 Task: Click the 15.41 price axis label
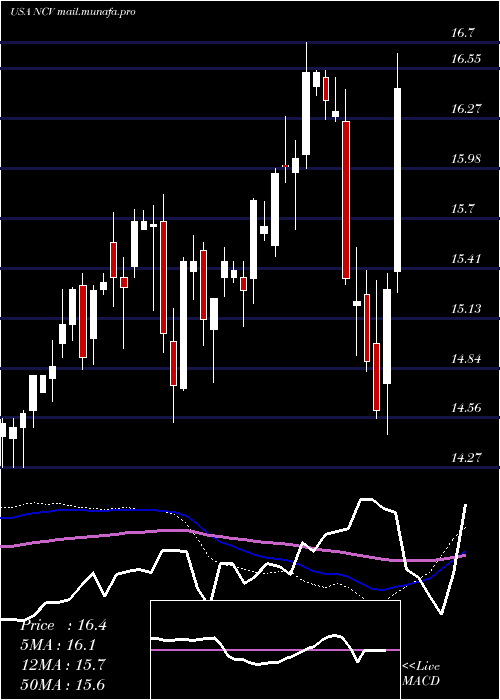466,258
